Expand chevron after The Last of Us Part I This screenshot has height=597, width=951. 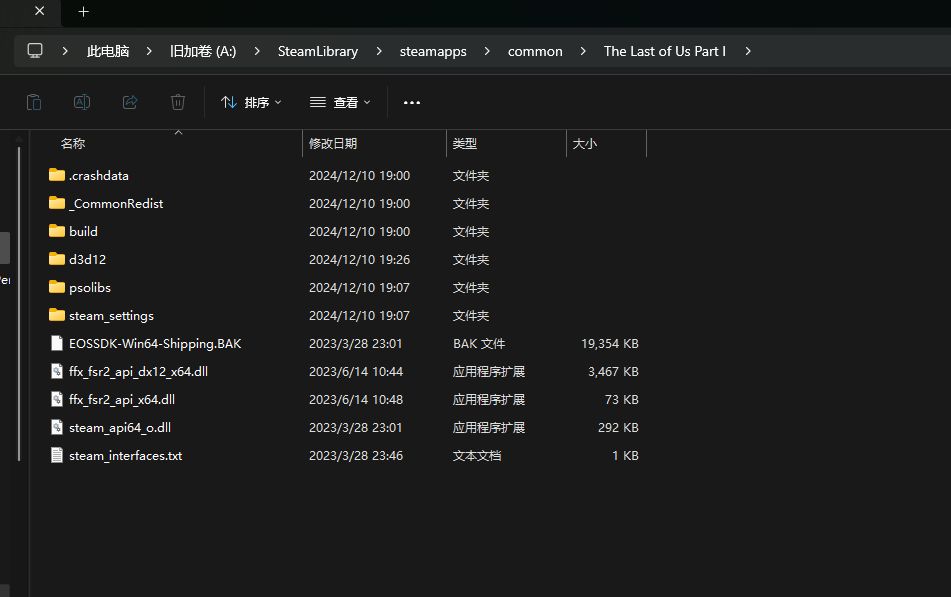click(747, 51)
